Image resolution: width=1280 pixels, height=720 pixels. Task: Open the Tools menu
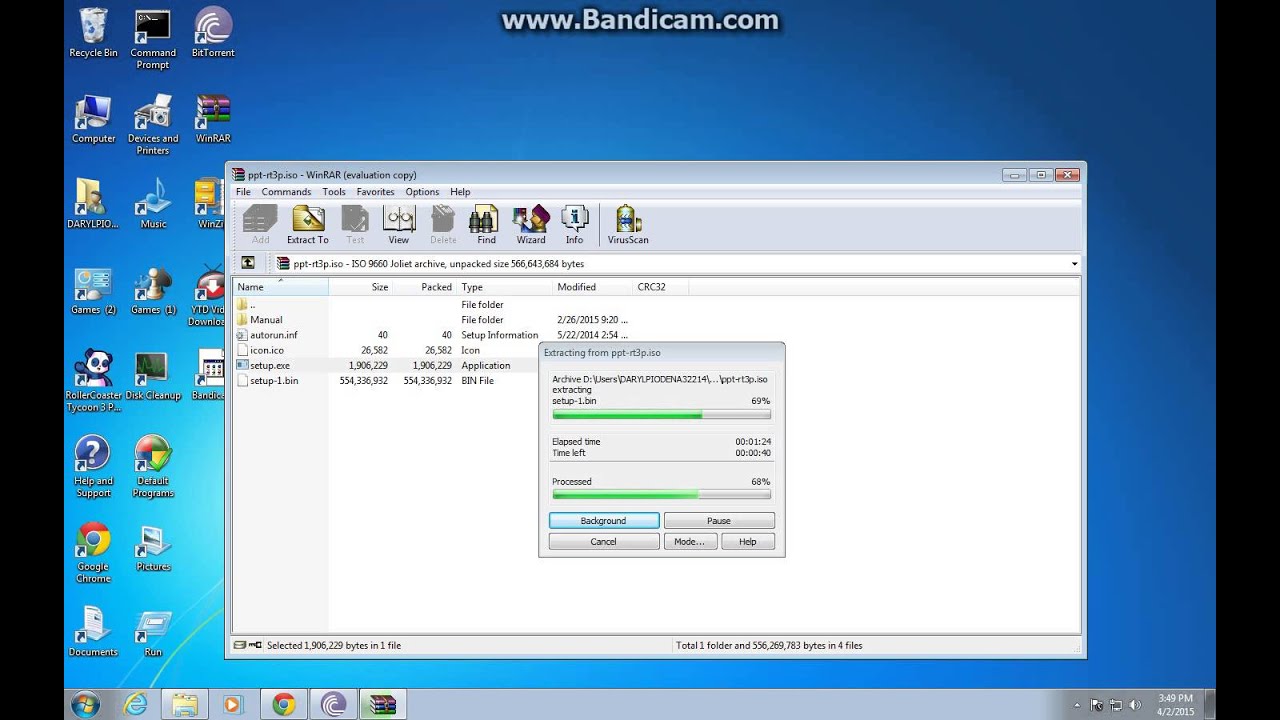334,192
